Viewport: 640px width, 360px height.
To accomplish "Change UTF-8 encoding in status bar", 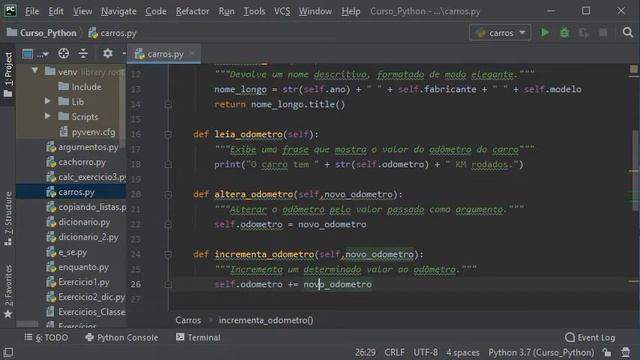I will (425, 352).
